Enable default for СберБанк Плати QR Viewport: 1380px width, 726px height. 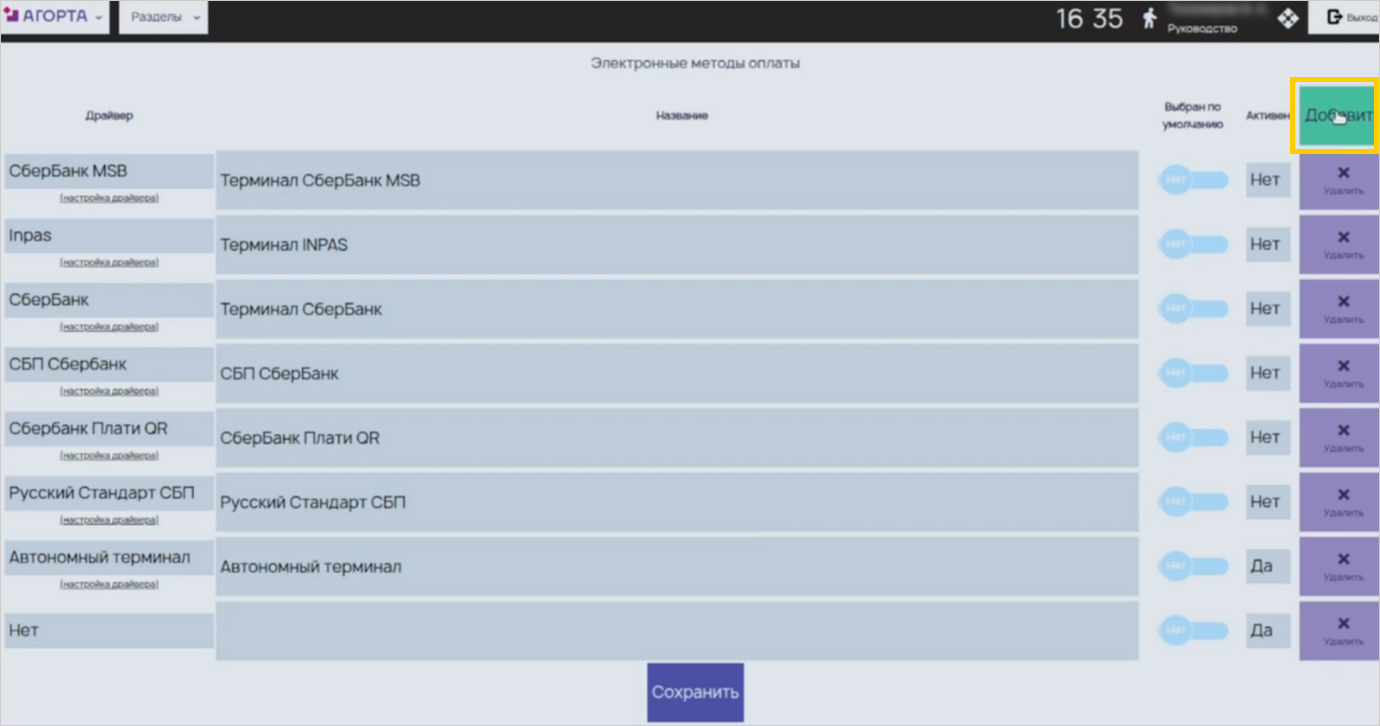[1192, 438]
